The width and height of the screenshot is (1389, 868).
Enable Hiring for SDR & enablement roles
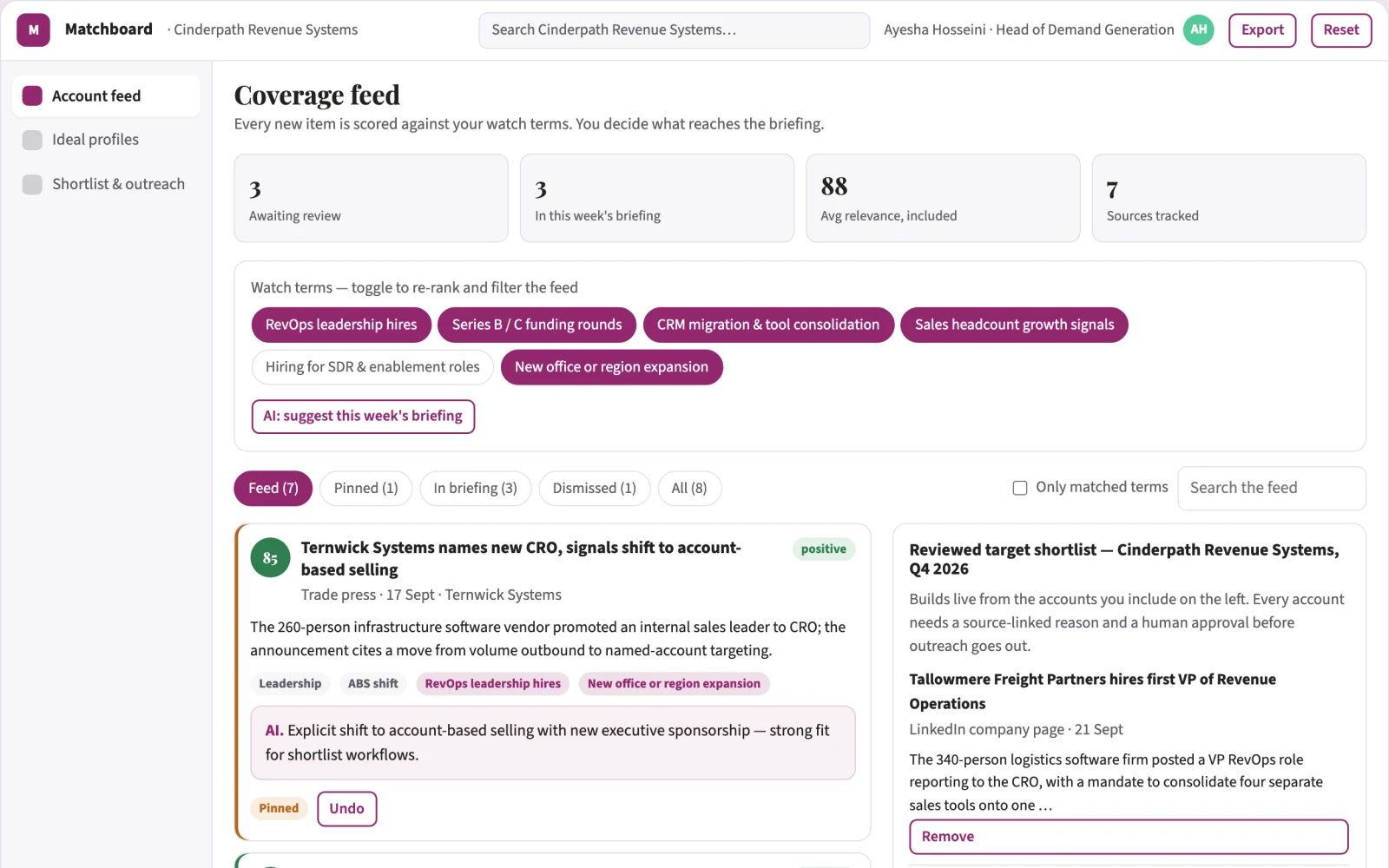click(x=372, y=367)
